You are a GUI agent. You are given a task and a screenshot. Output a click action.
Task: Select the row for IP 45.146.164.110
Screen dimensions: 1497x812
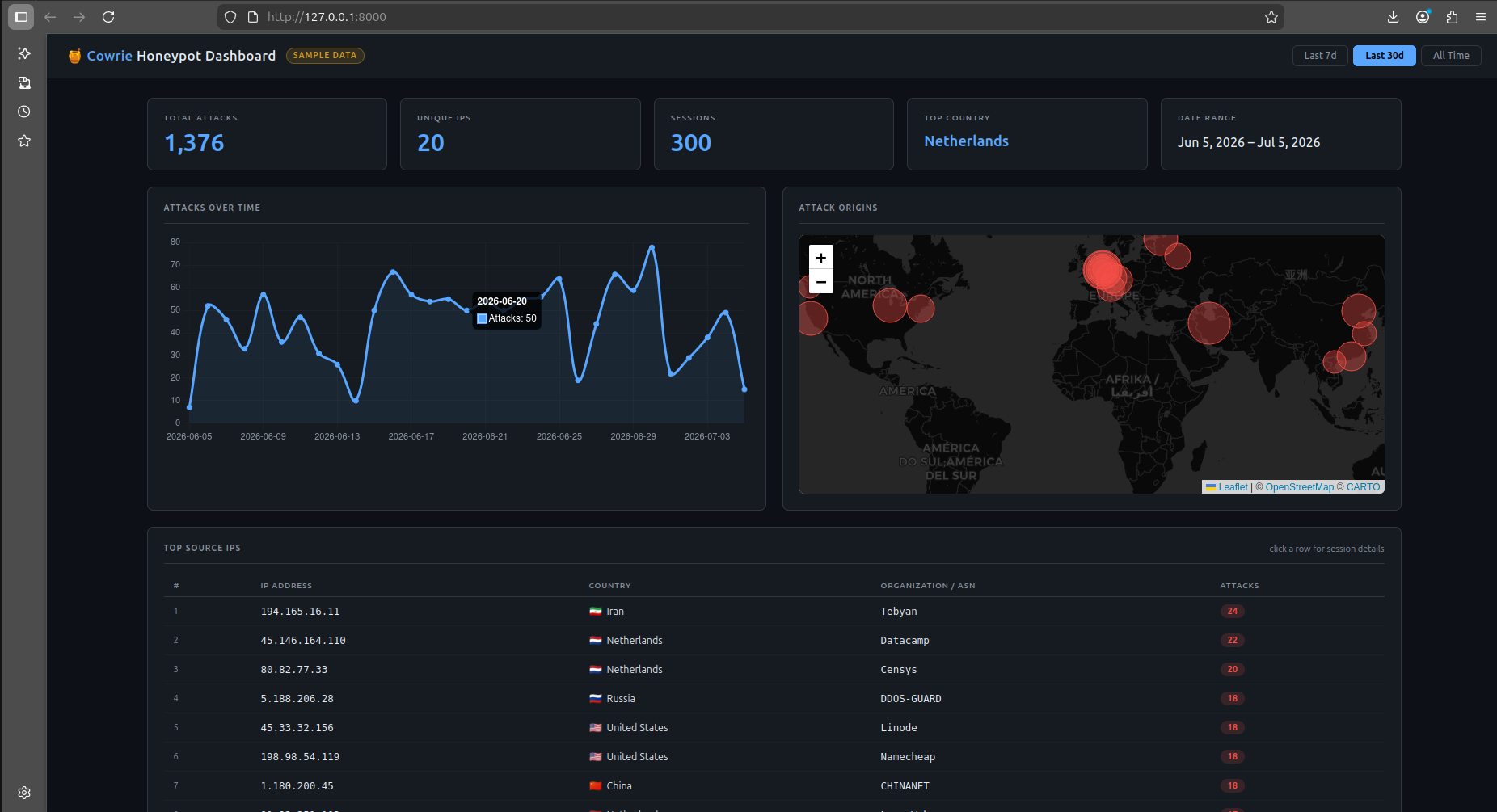[x=774, y=641]
